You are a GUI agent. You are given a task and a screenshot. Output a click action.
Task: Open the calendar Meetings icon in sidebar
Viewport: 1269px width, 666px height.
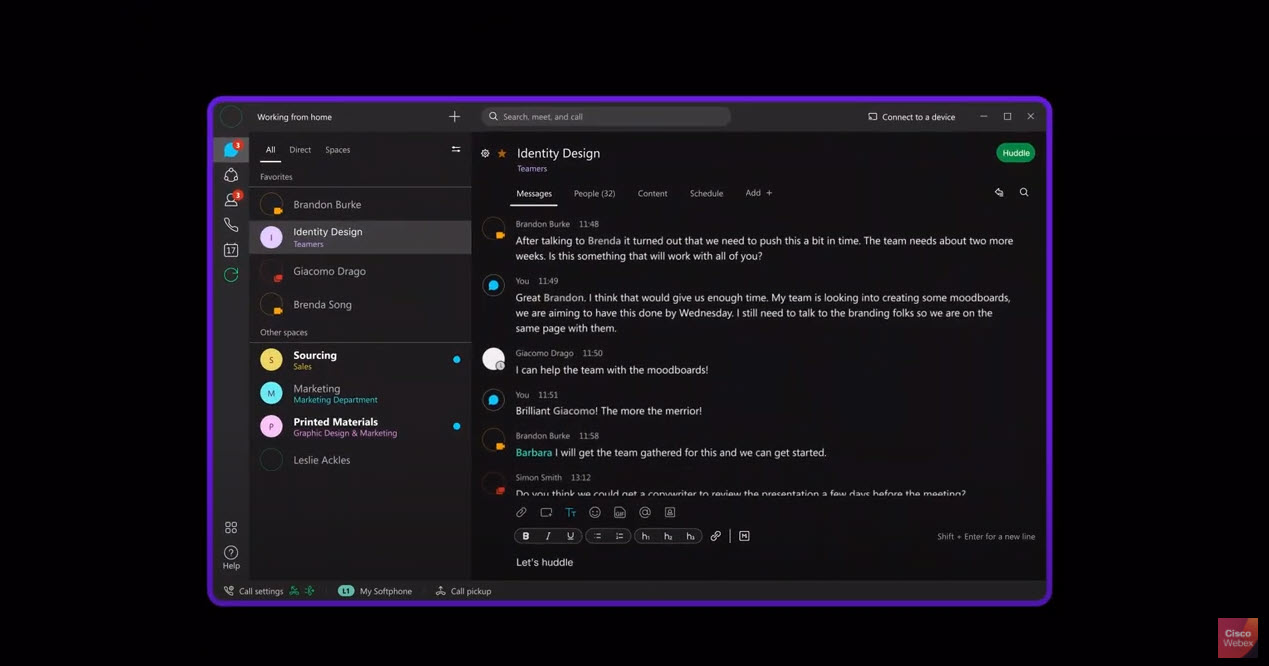coord(231,250)
